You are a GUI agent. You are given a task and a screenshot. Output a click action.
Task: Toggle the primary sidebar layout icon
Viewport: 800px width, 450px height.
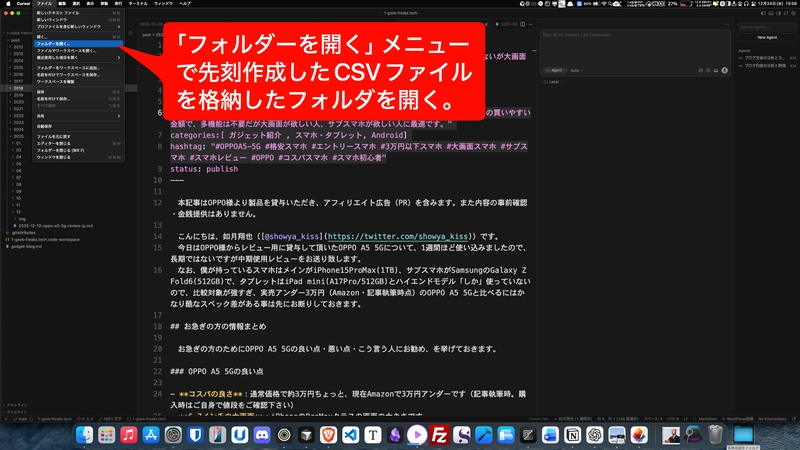(764, 13)
